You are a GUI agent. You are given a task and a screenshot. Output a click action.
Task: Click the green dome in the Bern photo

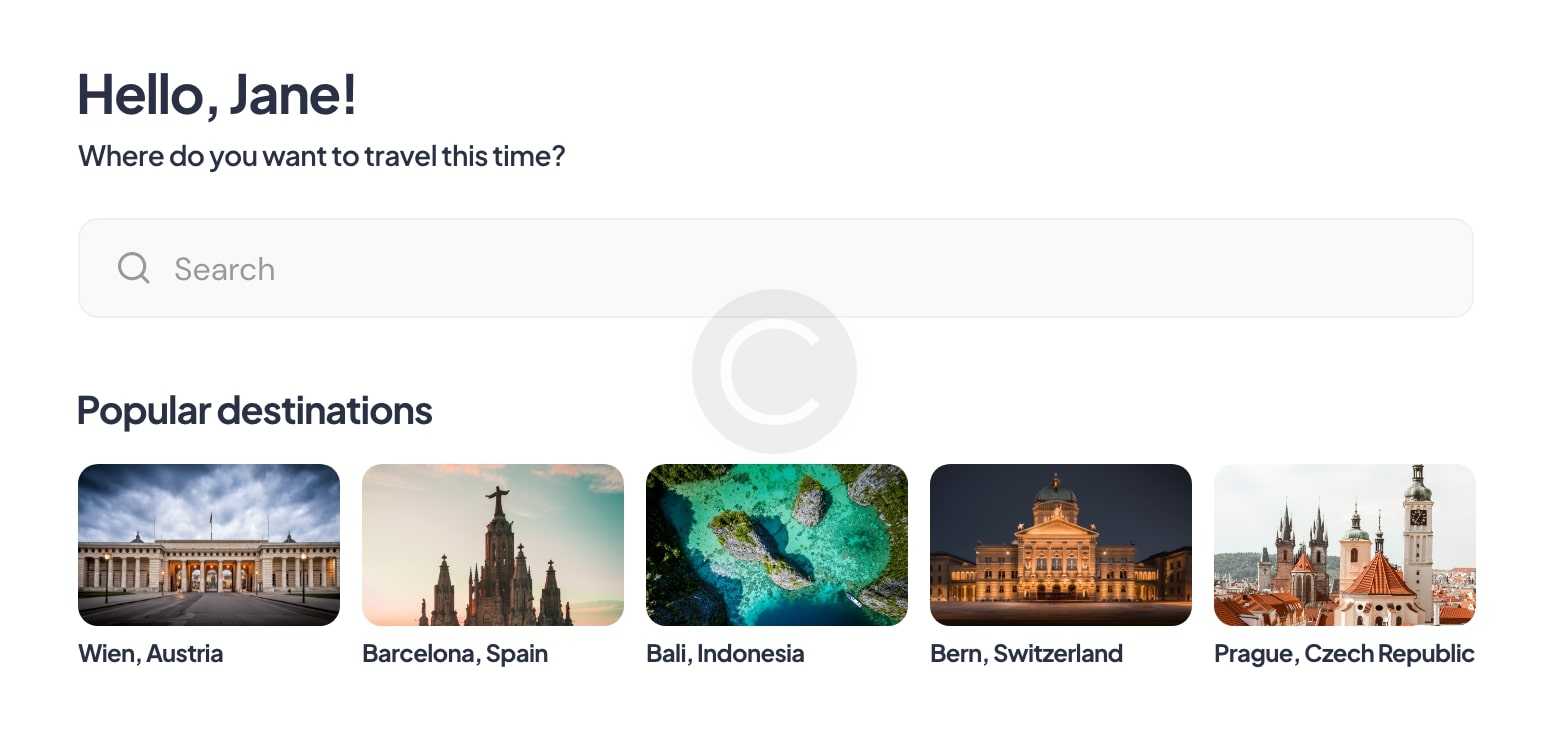click(x=1055, y=491)
